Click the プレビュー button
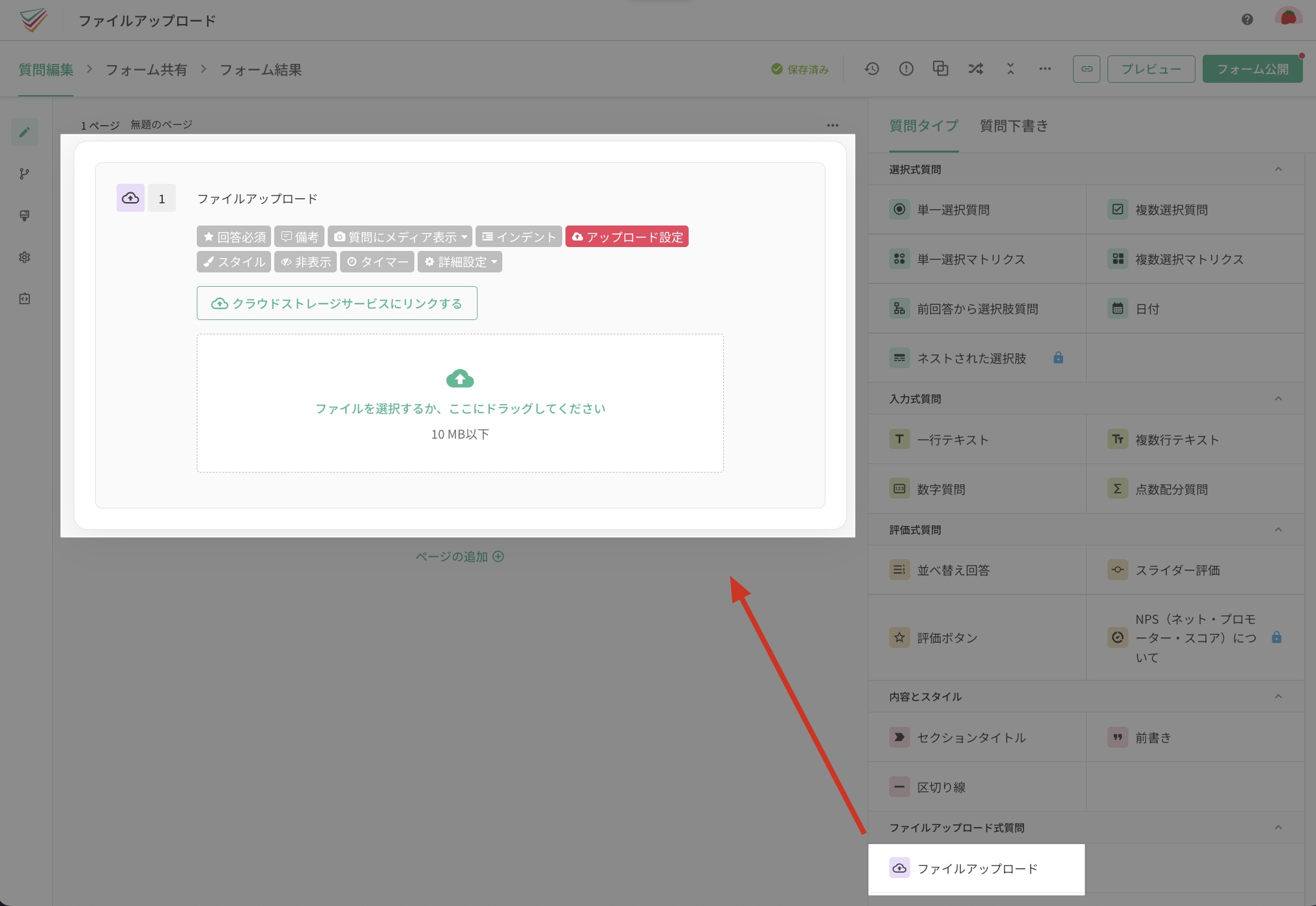This screenshot has height=906, width=1316. tap(1151, 69)
